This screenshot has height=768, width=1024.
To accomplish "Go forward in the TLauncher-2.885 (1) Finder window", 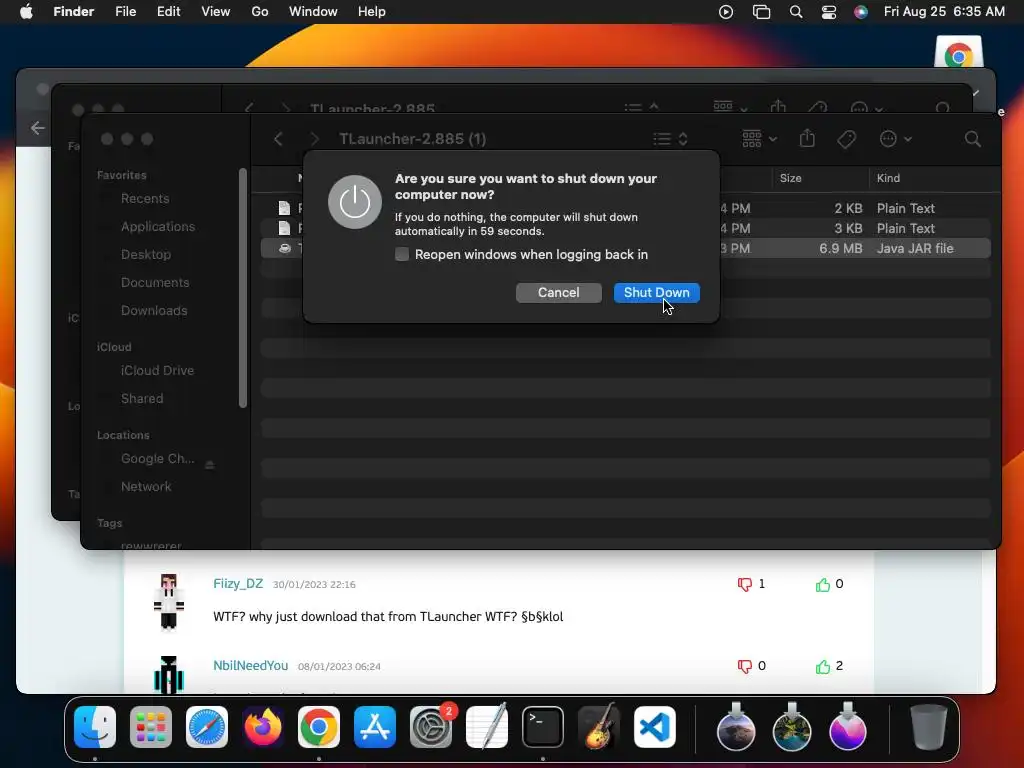I will (314, 138).
